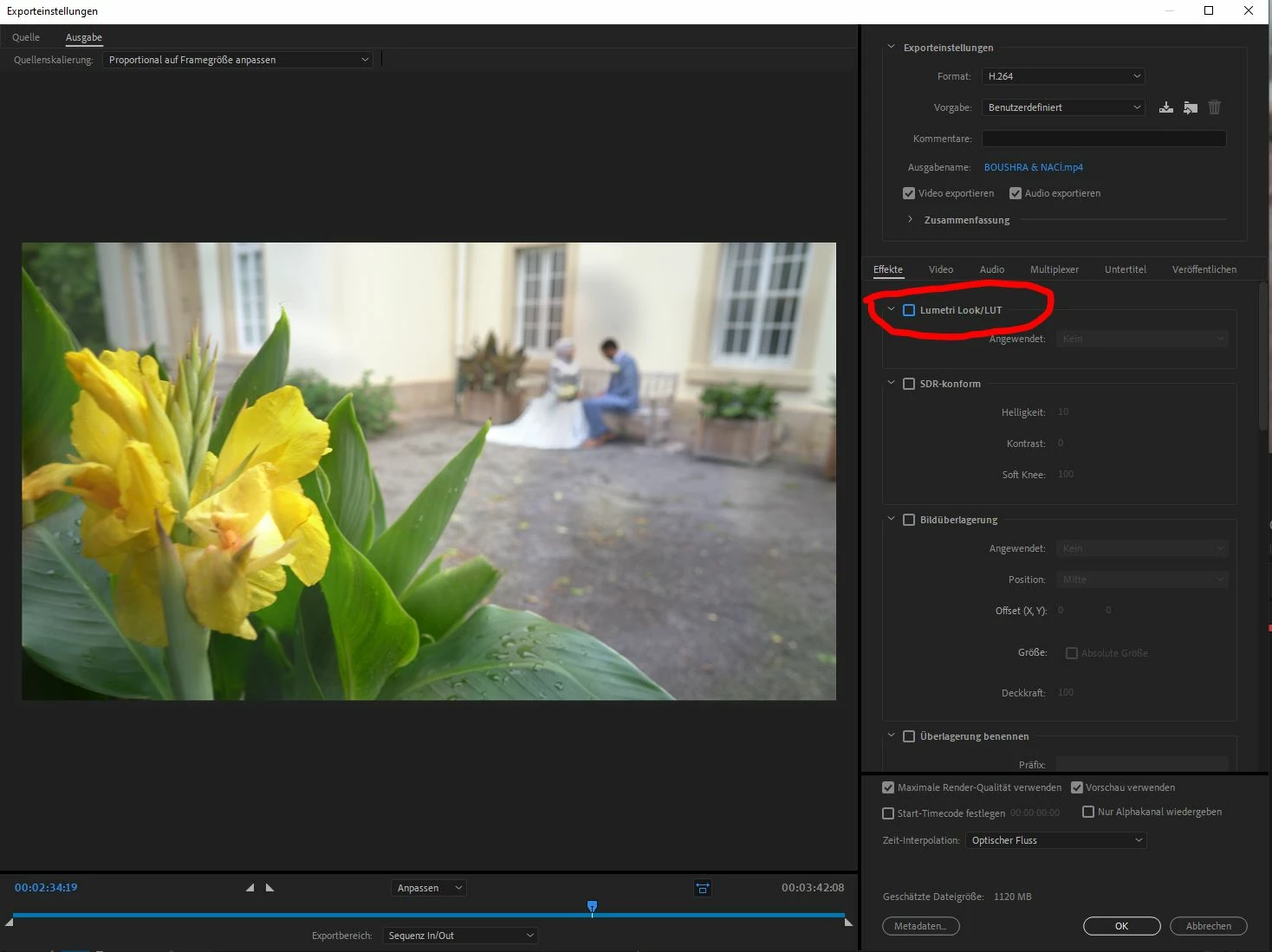Open the Multiplexer tab

pos(1055,269)
